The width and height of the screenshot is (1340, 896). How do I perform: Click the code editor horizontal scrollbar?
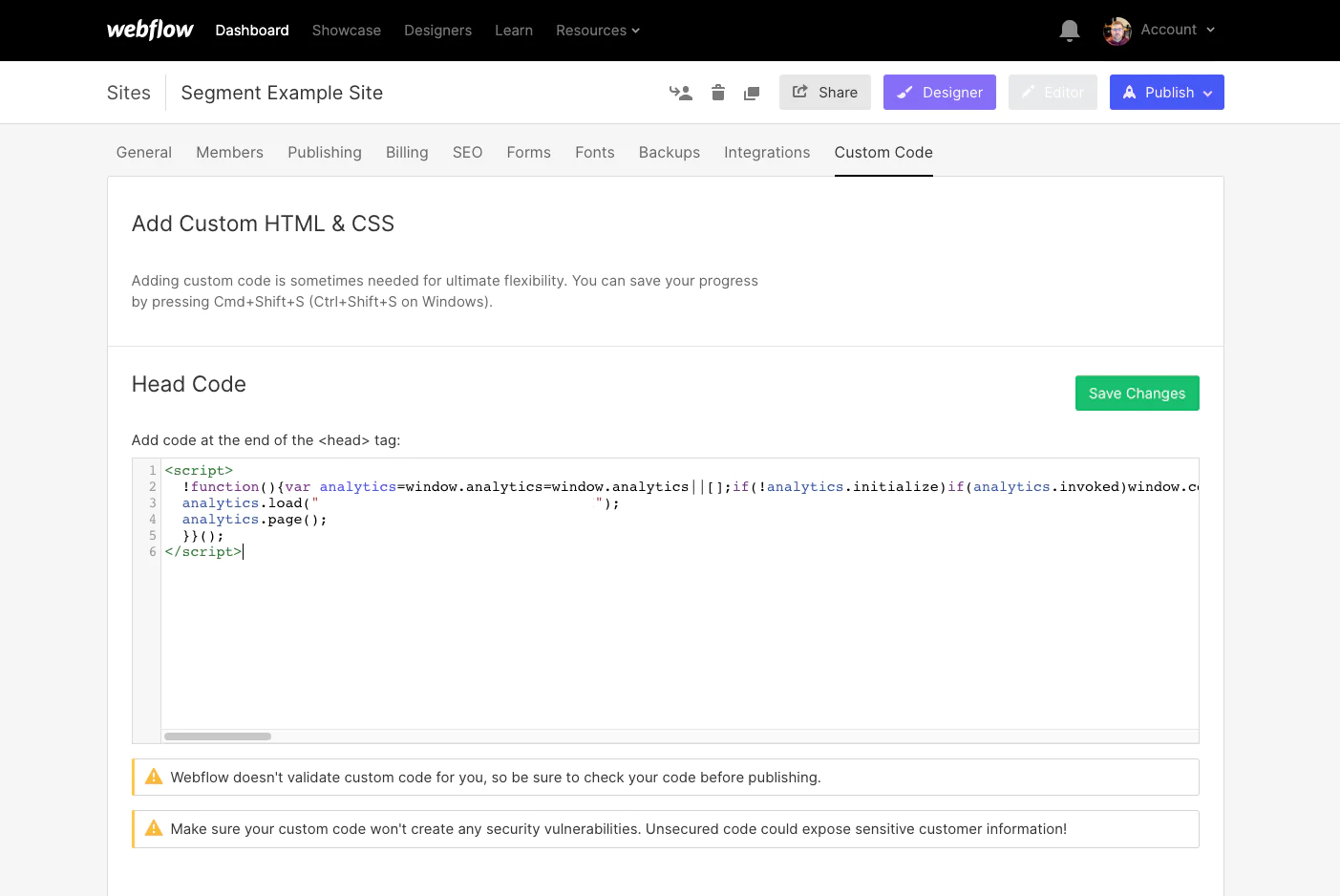pos(218,736)
